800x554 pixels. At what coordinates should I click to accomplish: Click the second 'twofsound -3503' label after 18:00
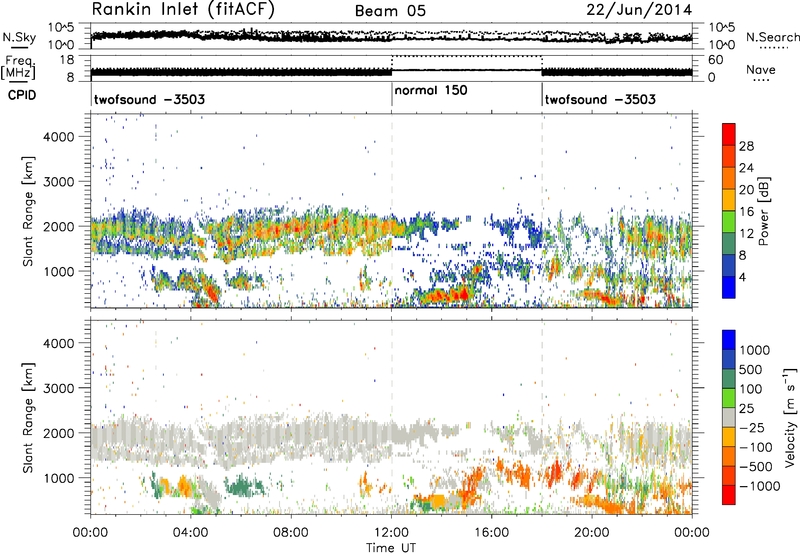pyautogui.click(x=600, y=99)
